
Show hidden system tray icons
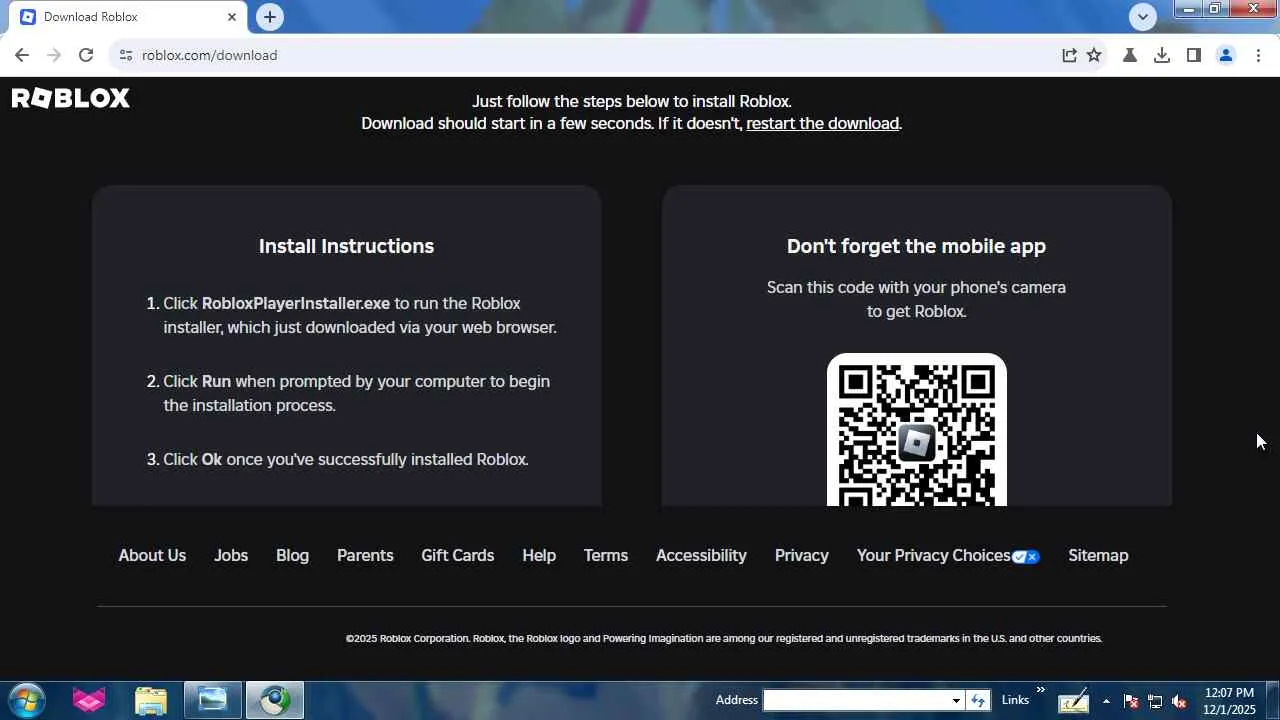[1106, 701]
